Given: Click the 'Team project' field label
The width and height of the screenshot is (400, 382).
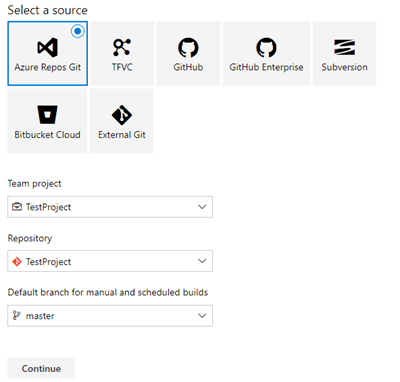Looking at the screenshot, I should pos(34,184).
